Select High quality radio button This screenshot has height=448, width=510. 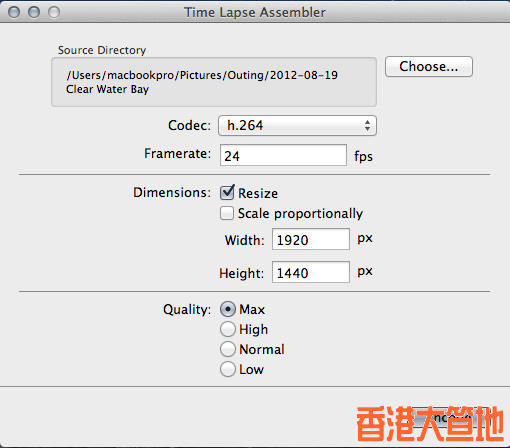[228, 329]
